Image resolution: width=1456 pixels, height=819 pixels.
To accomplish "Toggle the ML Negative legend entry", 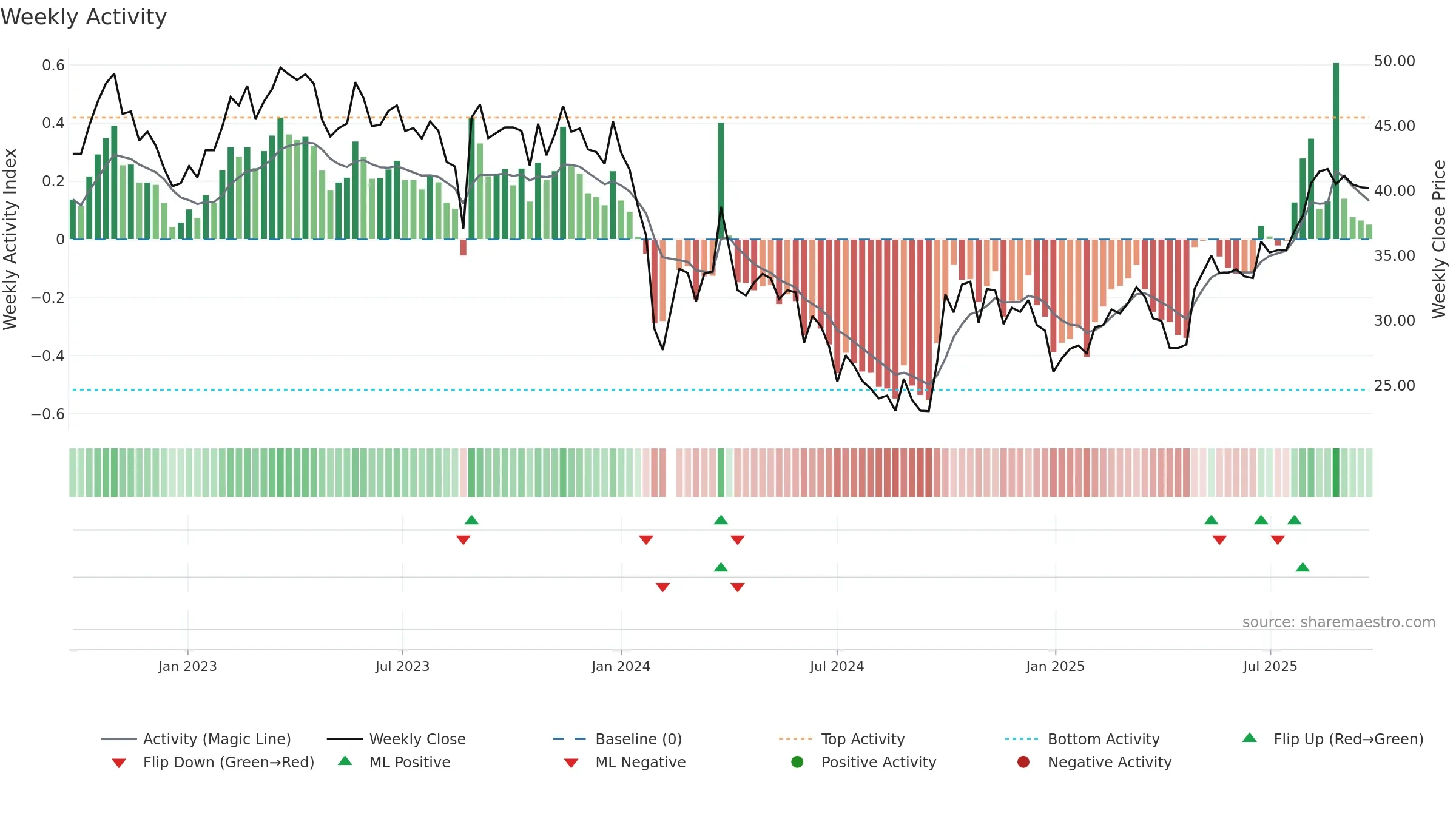I will pyautogui.click(x=625, y=762).
